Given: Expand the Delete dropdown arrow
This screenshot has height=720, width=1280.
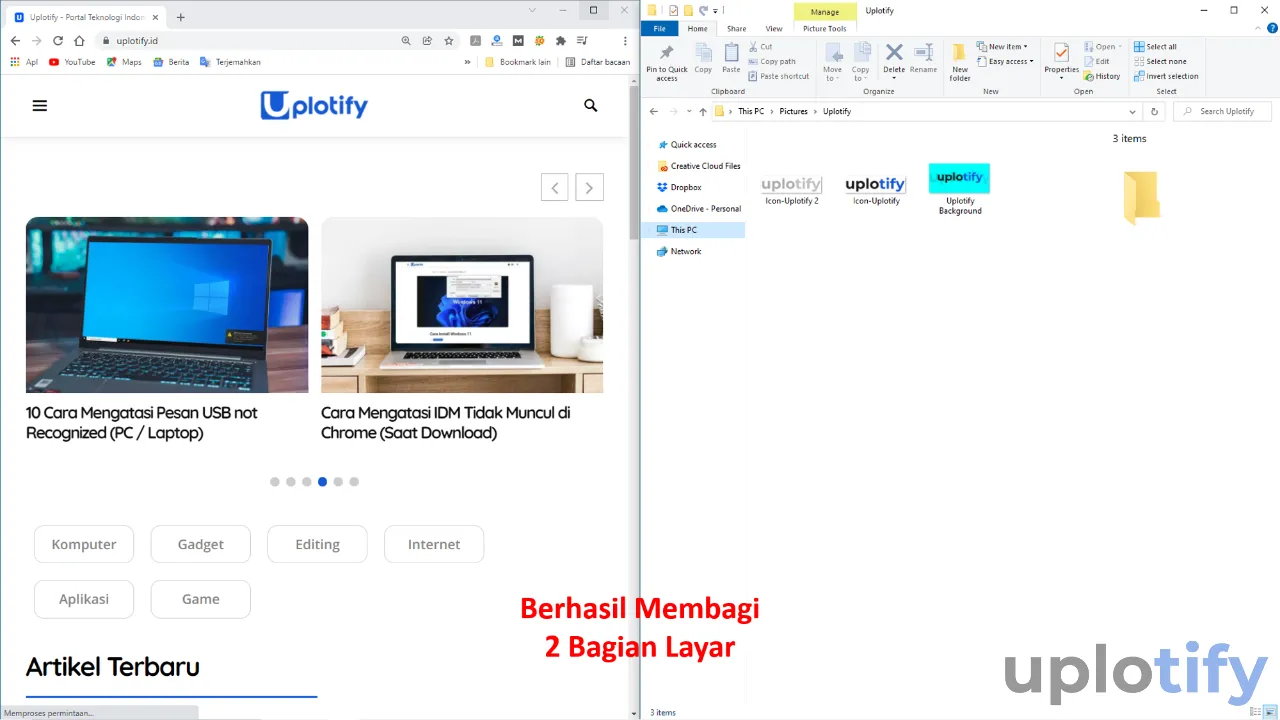Looking at the screenshot, I should coord(894,78).
